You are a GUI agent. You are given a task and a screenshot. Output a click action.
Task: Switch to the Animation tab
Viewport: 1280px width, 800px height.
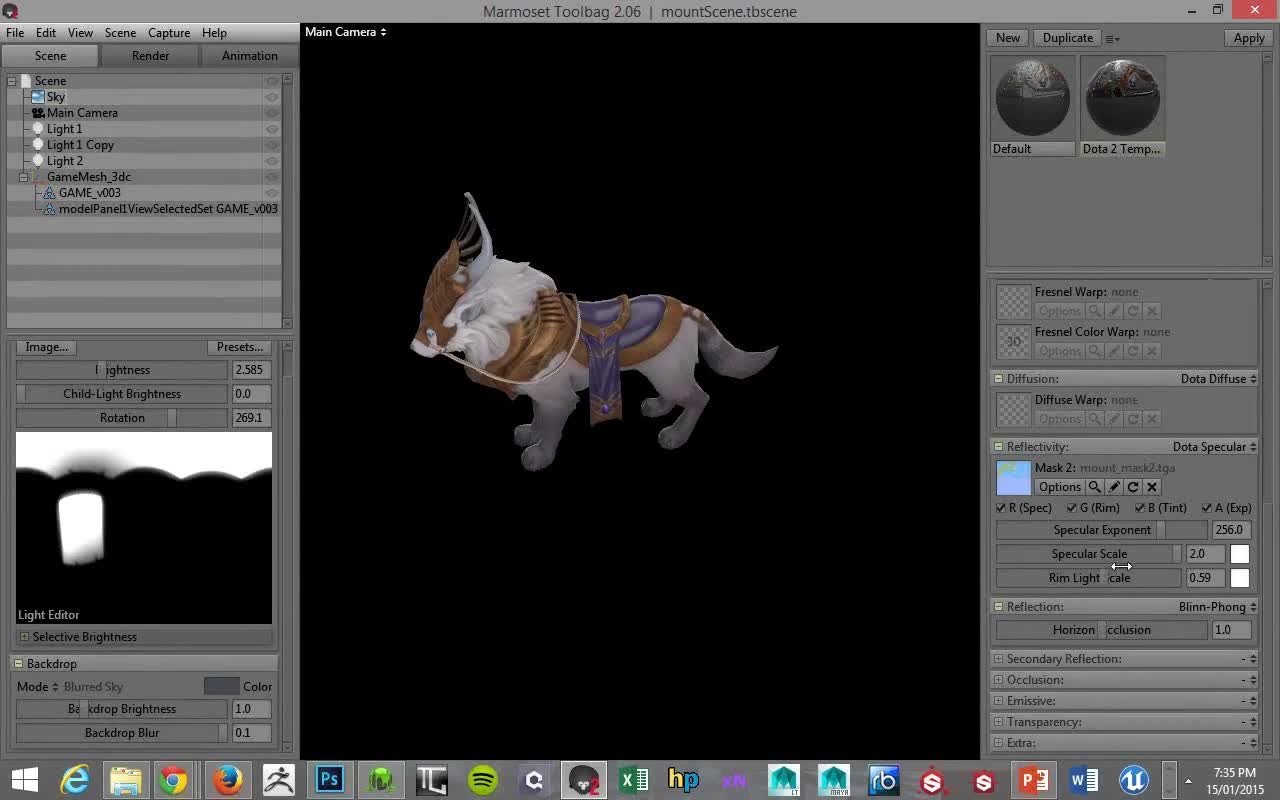click(x=249, y=56)
